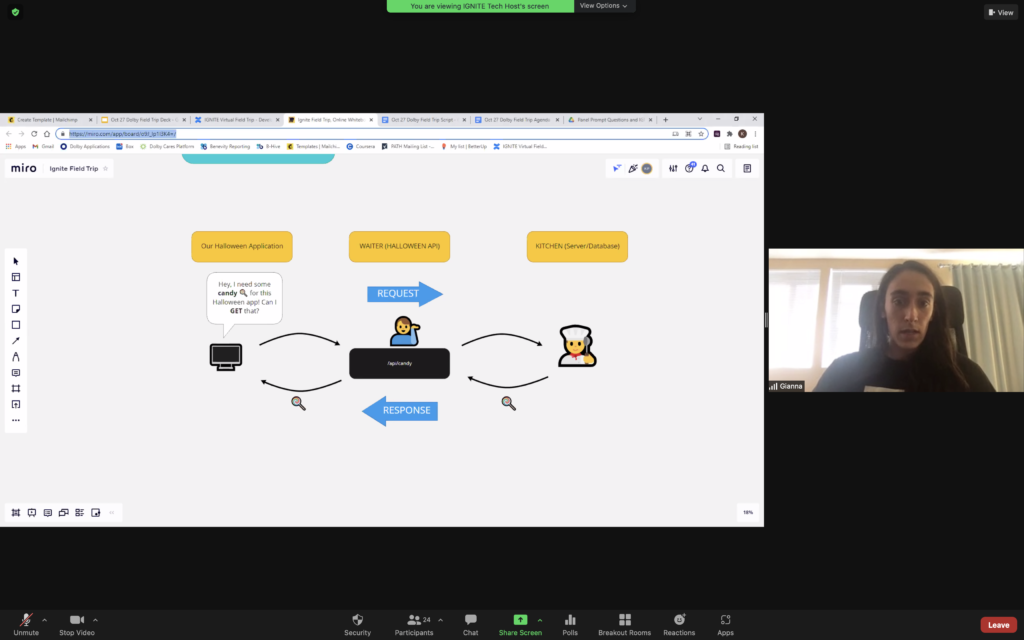Switch to the Oct 27 Dolby Field Trip Deck tab

pyautogui.click(x=144, y=120)
